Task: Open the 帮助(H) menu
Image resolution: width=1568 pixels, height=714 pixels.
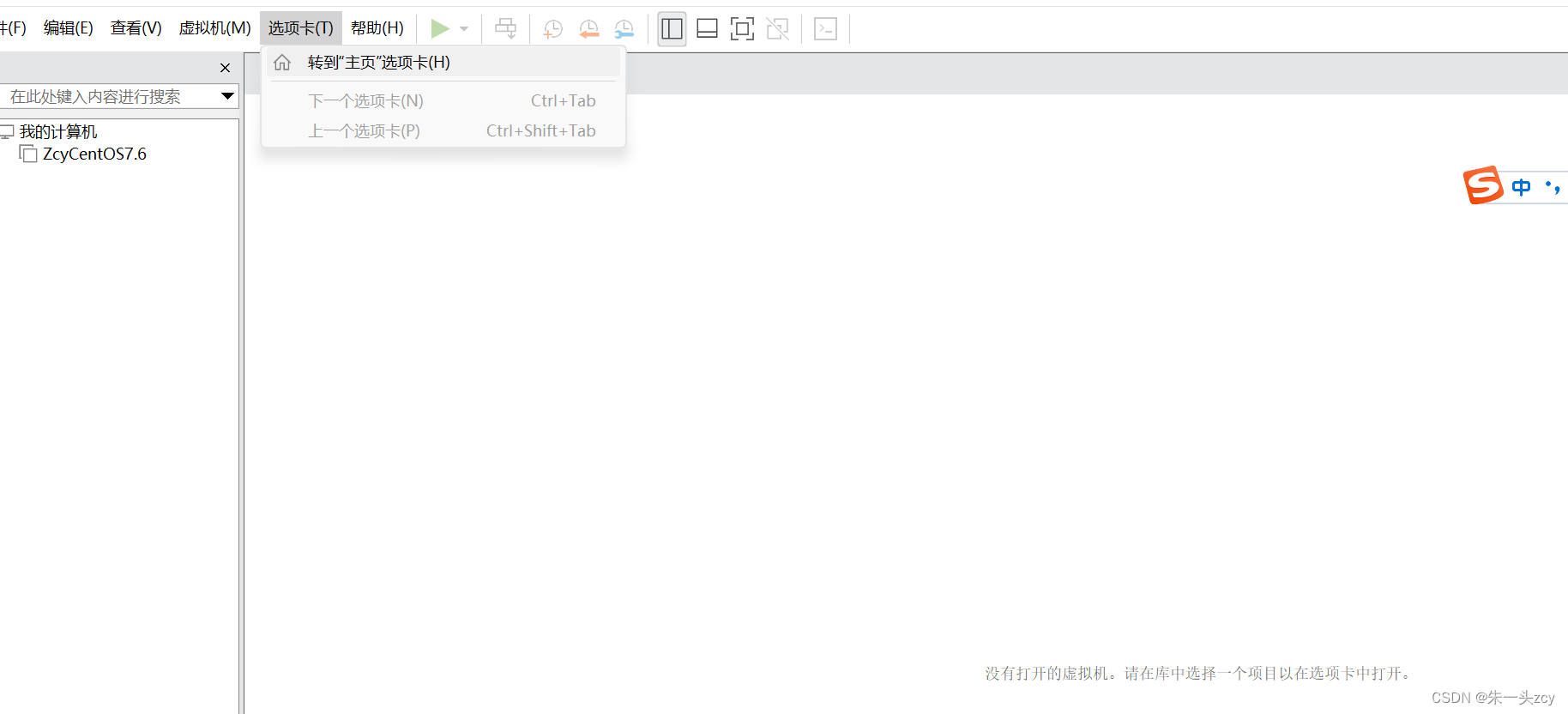Action: tap(377, 28)
